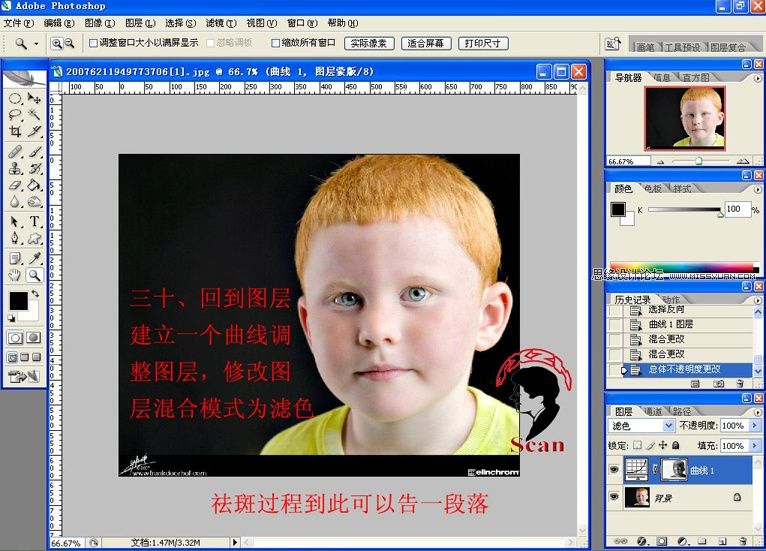Viewport: 766px width, 551px height.
Task: Add a layer style from Layers panel
Action: tap(642, 541)
